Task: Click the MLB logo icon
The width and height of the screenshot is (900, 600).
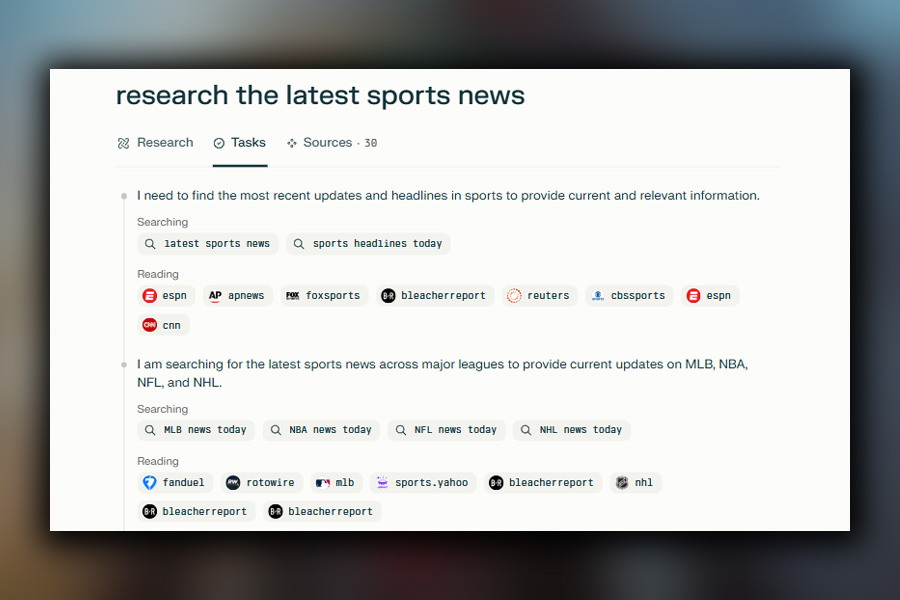Action: pyautogui.click(x=323, y=483)
